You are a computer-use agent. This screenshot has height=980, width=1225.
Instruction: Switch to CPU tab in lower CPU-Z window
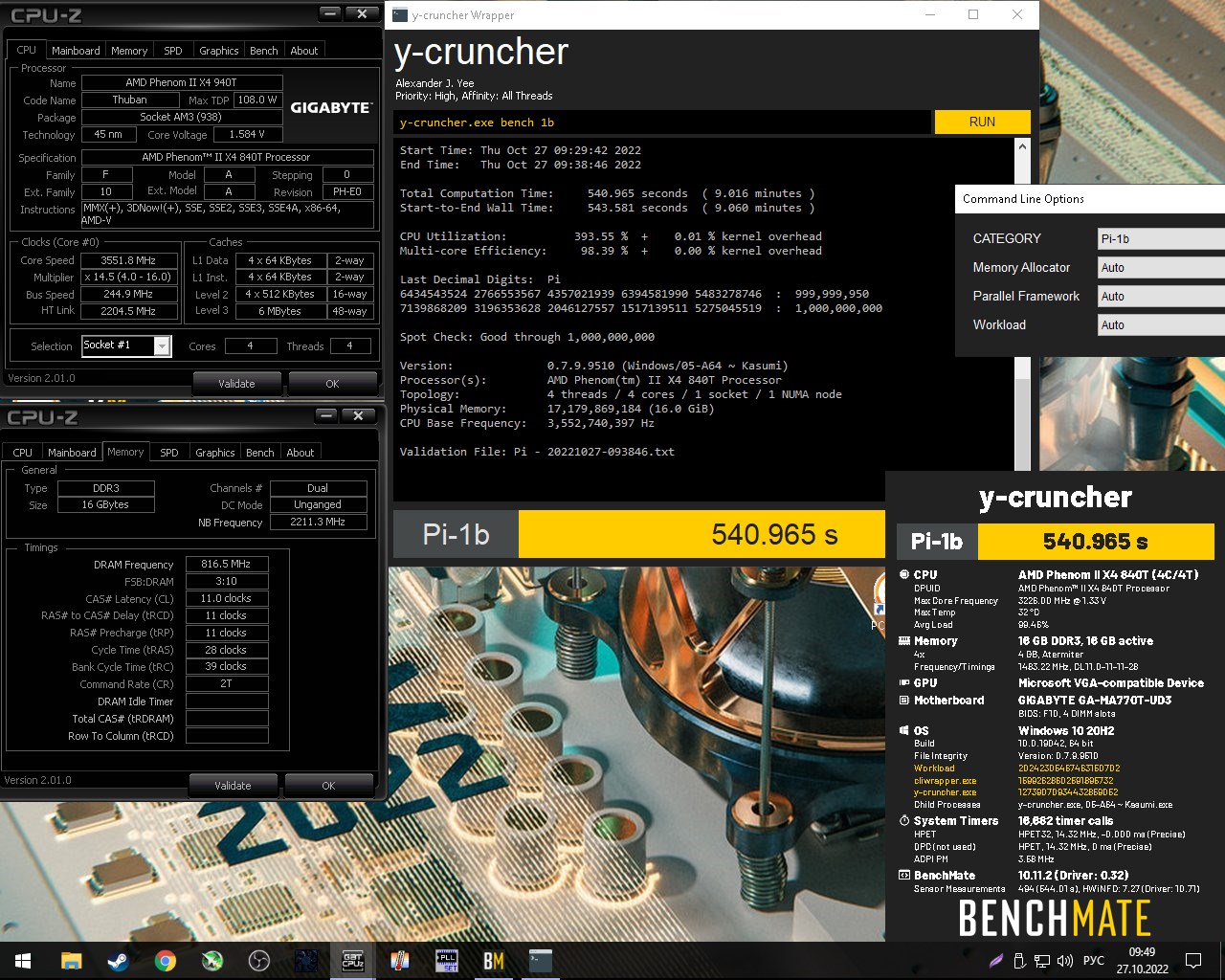coord(23,453)
